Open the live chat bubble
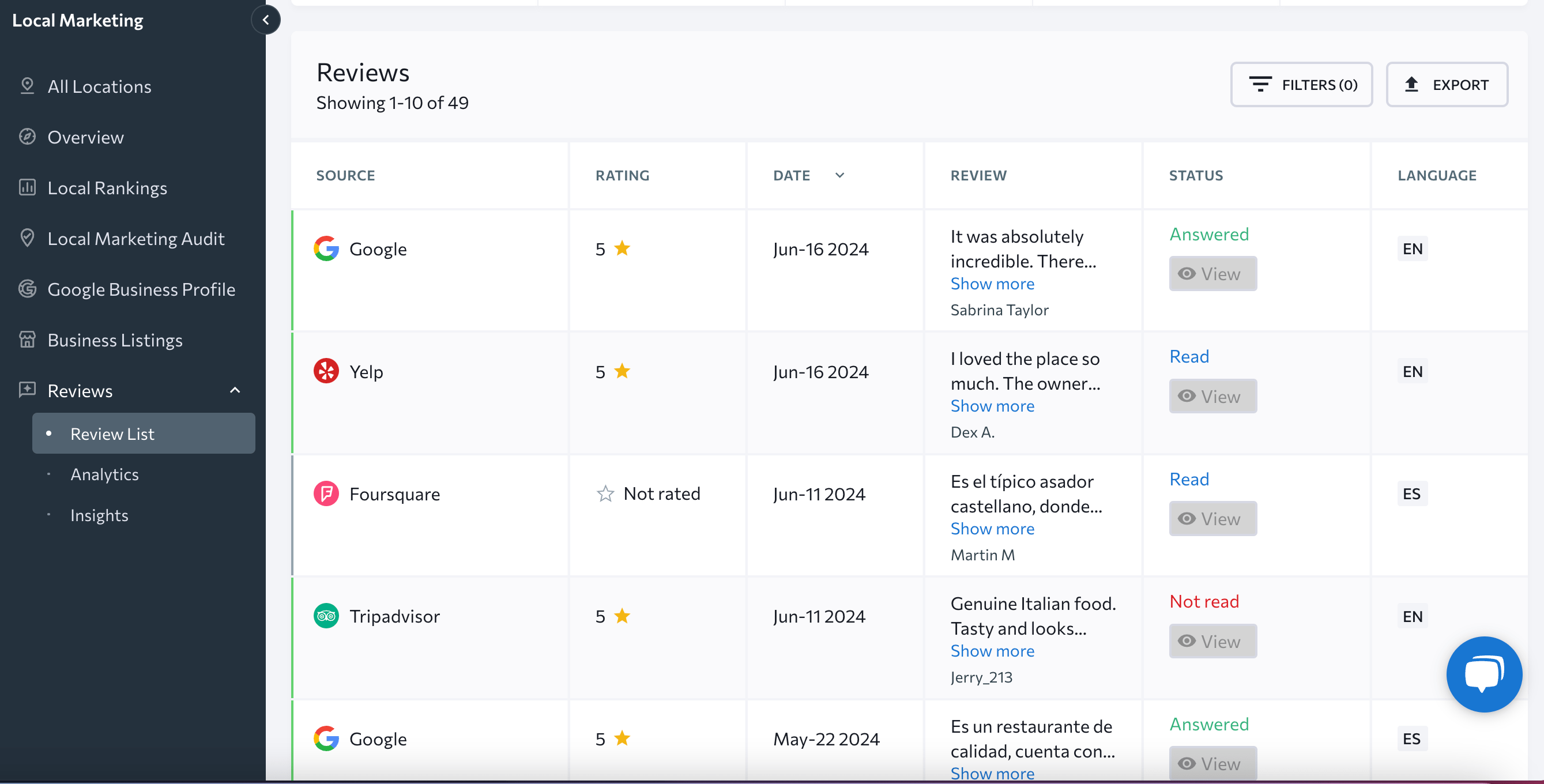1544x784 pixels. click(1483, 674)
